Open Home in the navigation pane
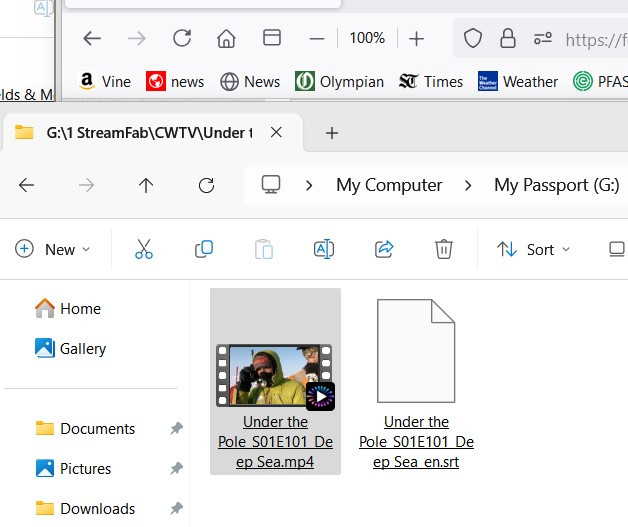This screenshot has width=628, height=527. pos(68,308)
